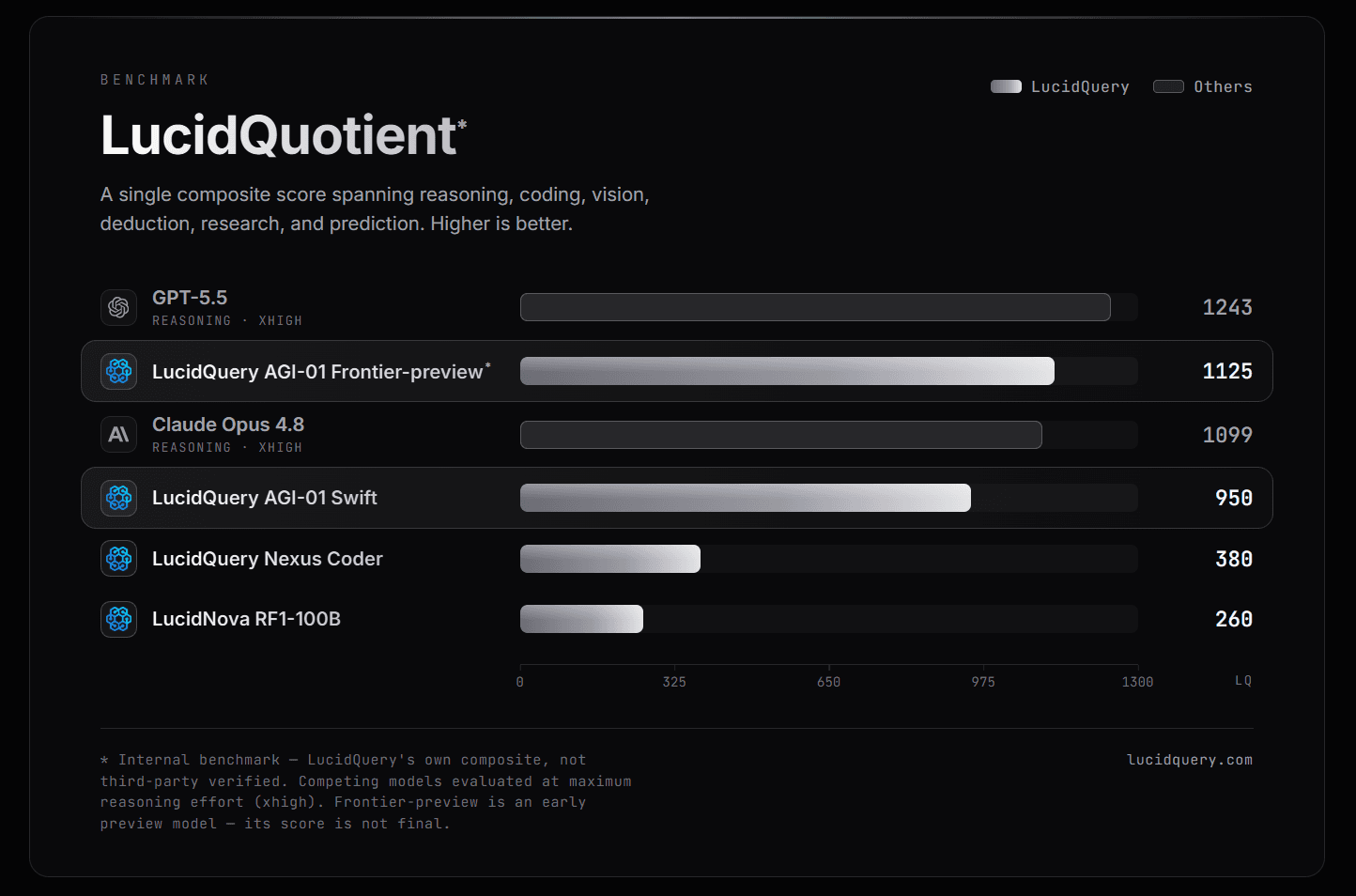Click the Others legend label
Screen dimensions: 1356x896
tap(1223, 86)
